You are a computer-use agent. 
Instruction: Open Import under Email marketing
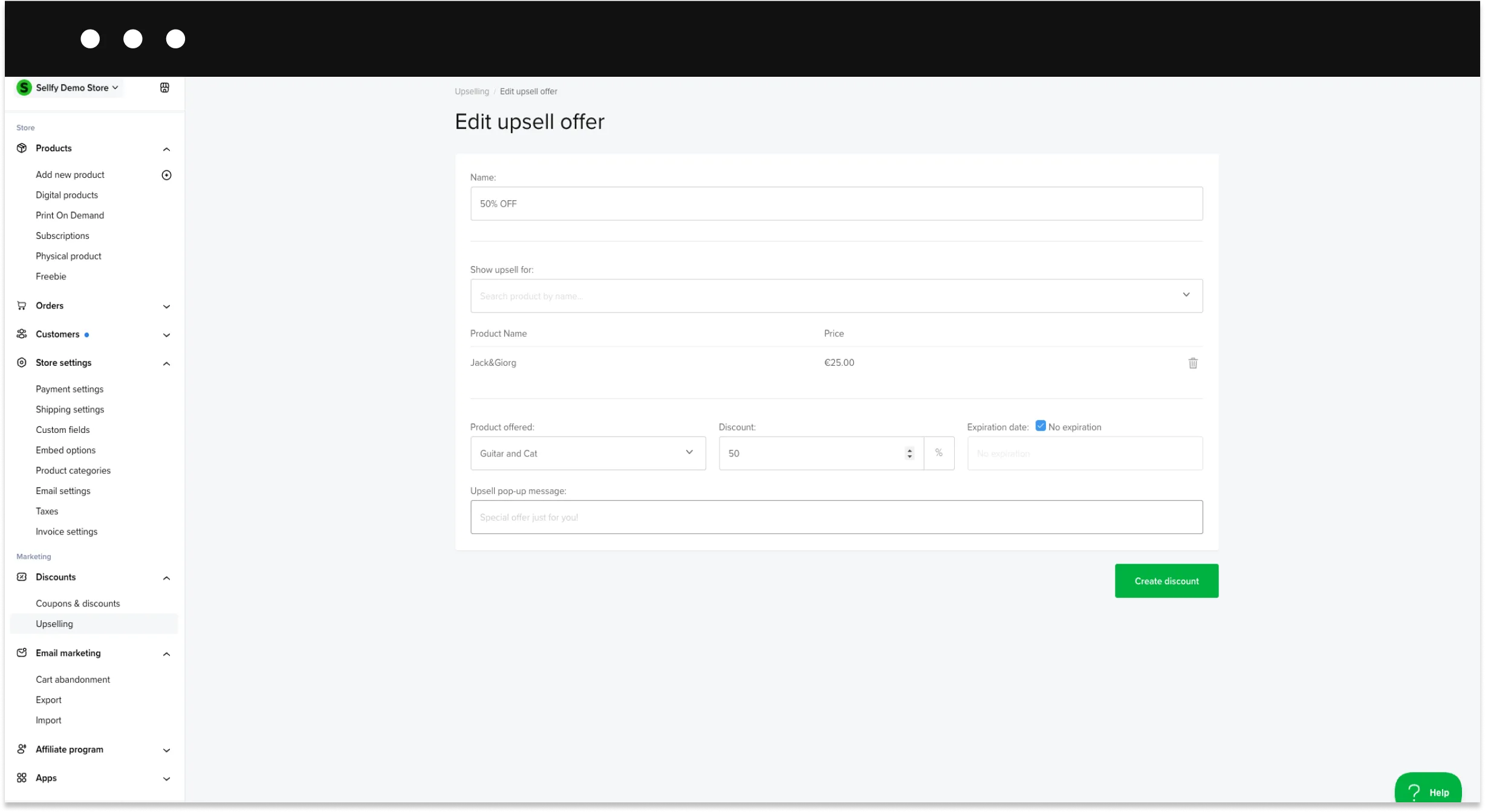(48, 721)
